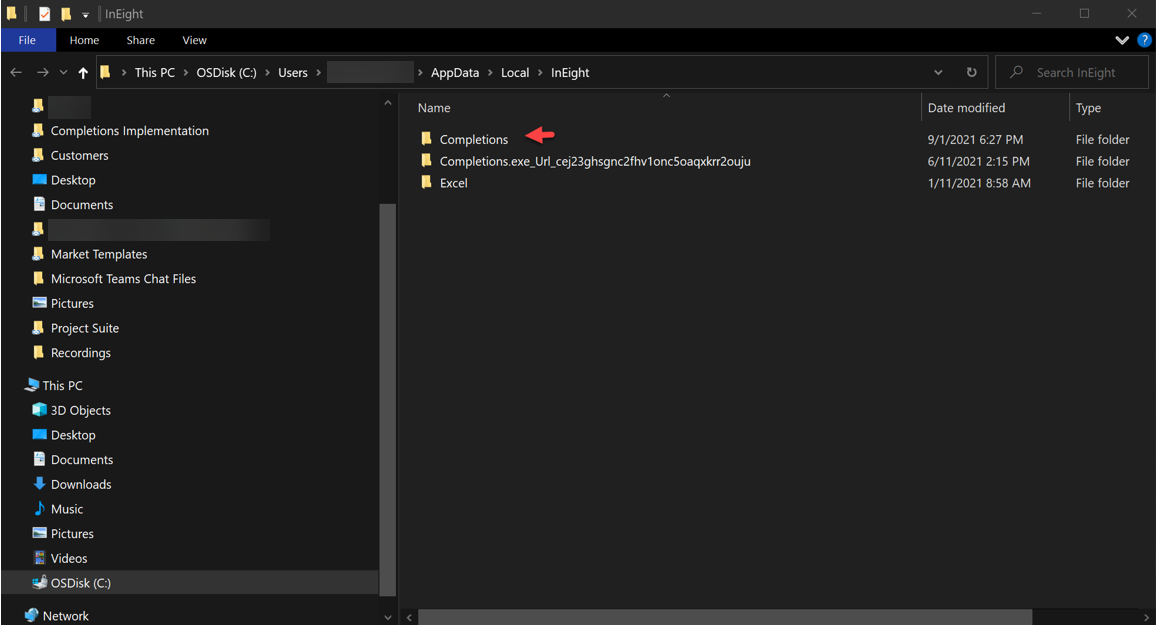Screen dimensions: 1156x625
Task: Collapse the This PC tree node
Action: click(20, 386)
